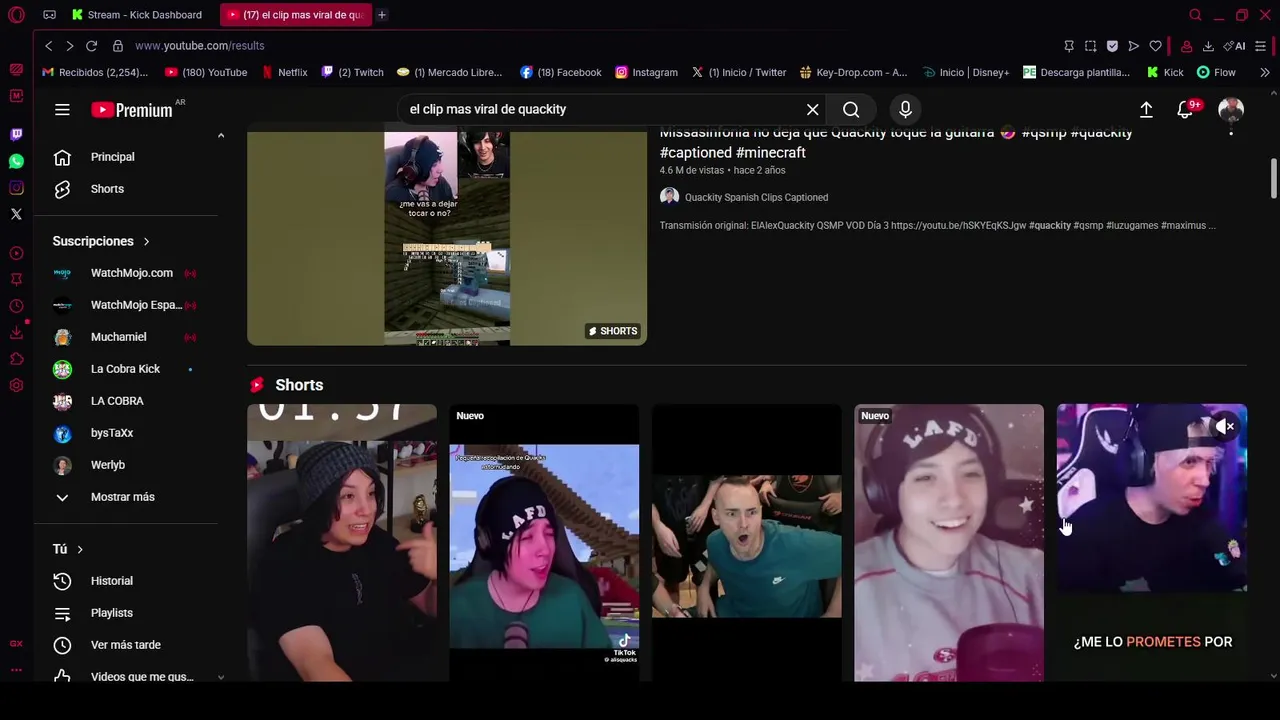
Task: Select the YouTube results tab
Action: [x=295, y=15]
